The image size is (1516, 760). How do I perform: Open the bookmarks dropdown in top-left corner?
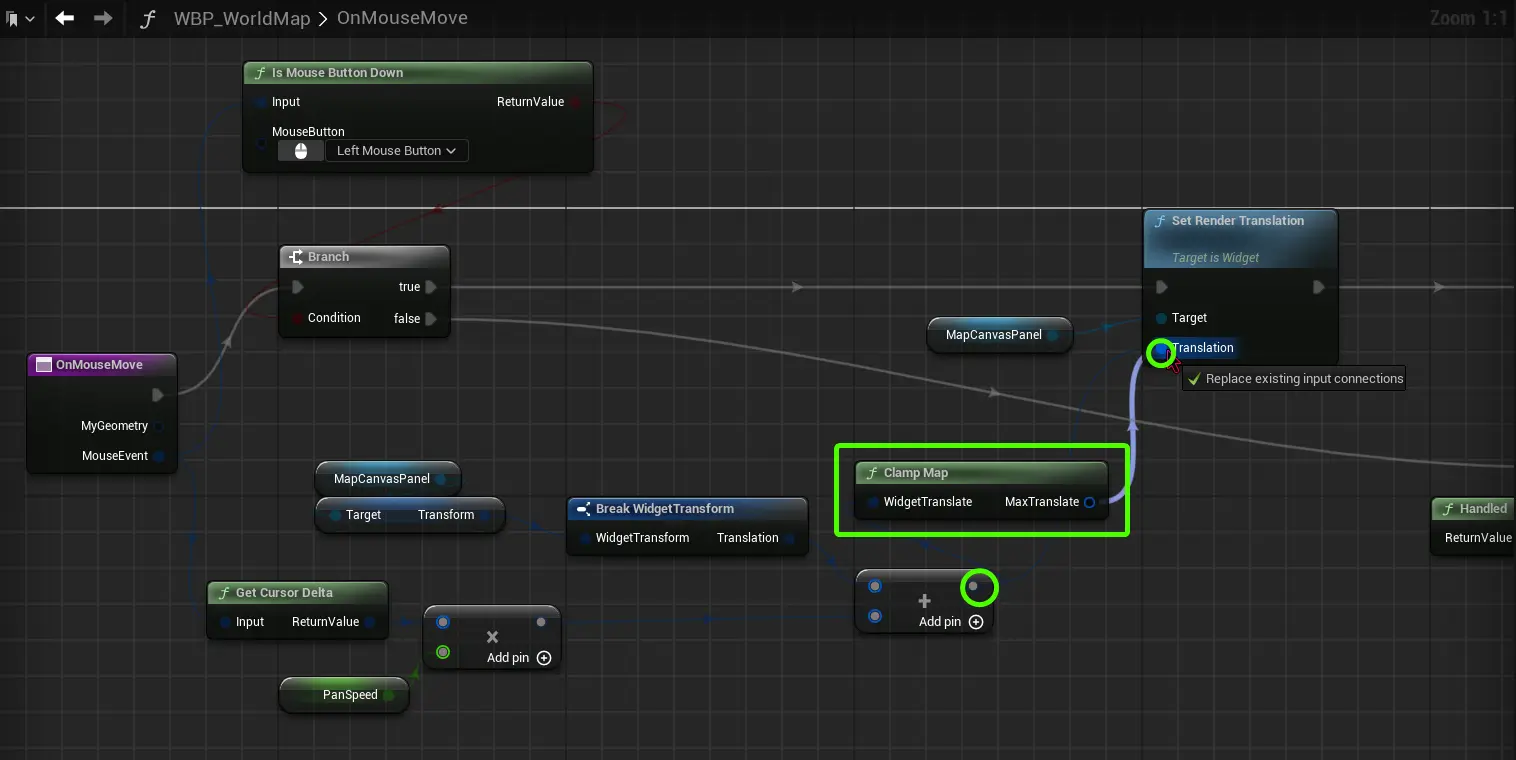[20, 18]
